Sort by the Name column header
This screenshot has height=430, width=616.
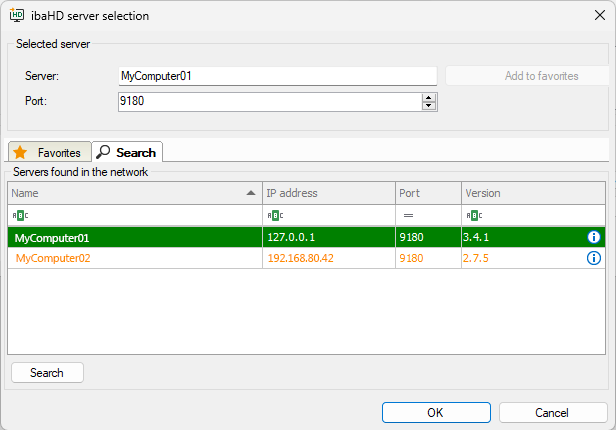135,193
